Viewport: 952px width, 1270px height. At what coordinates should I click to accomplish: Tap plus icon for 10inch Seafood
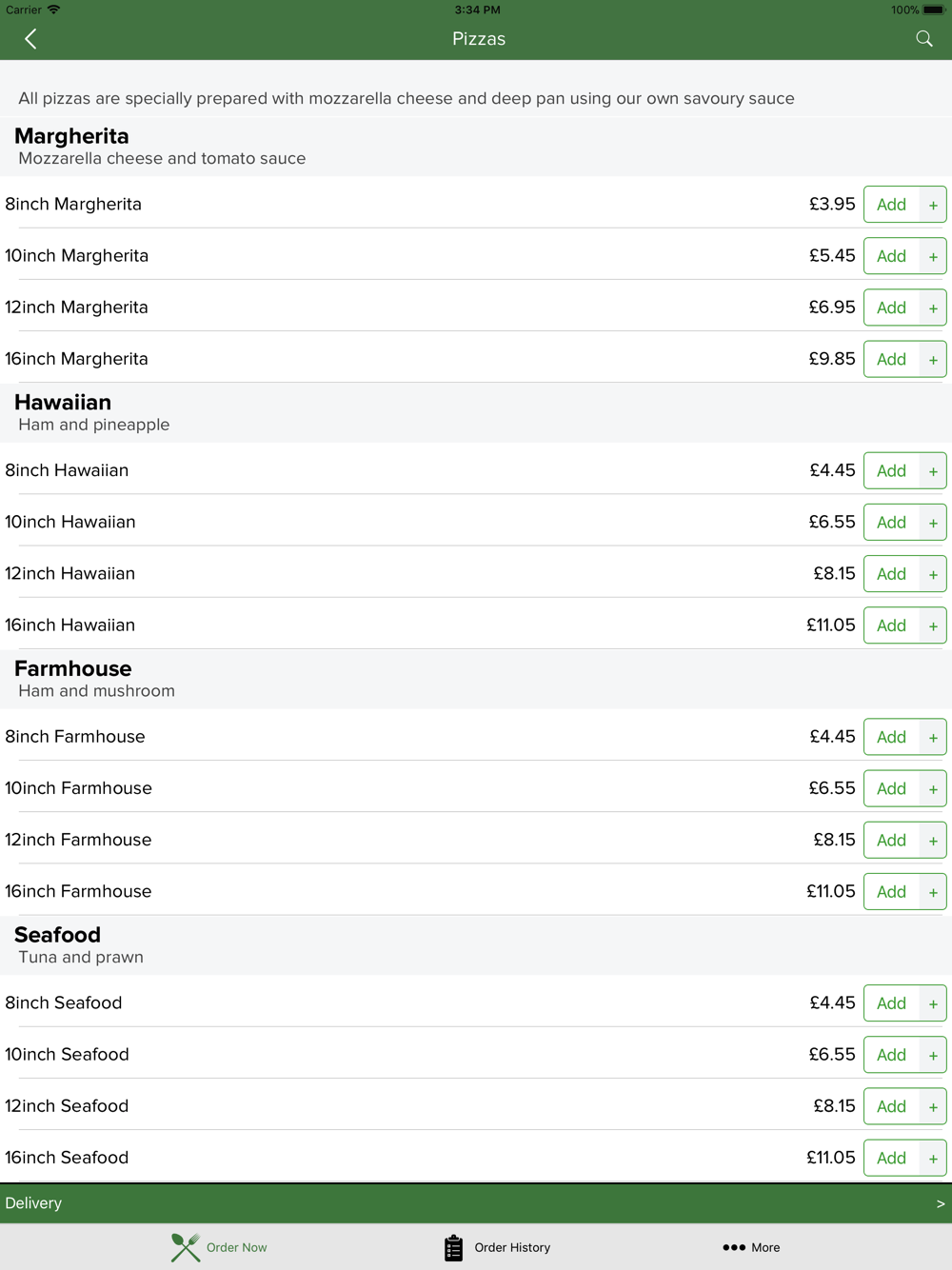[x=933, y=1055]
